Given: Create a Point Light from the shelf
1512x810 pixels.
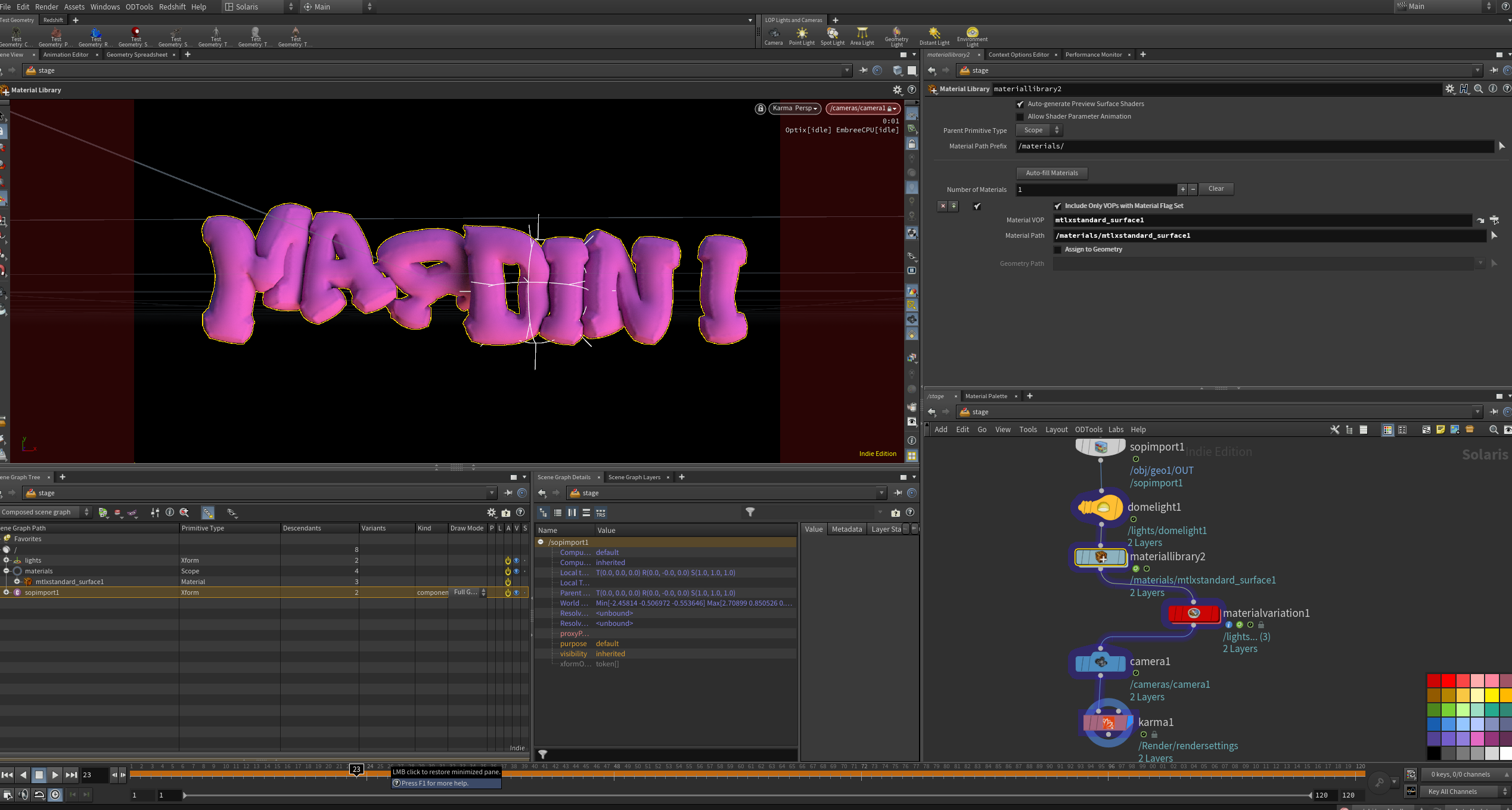Looking at the screenshot, I should coord(802,36).
